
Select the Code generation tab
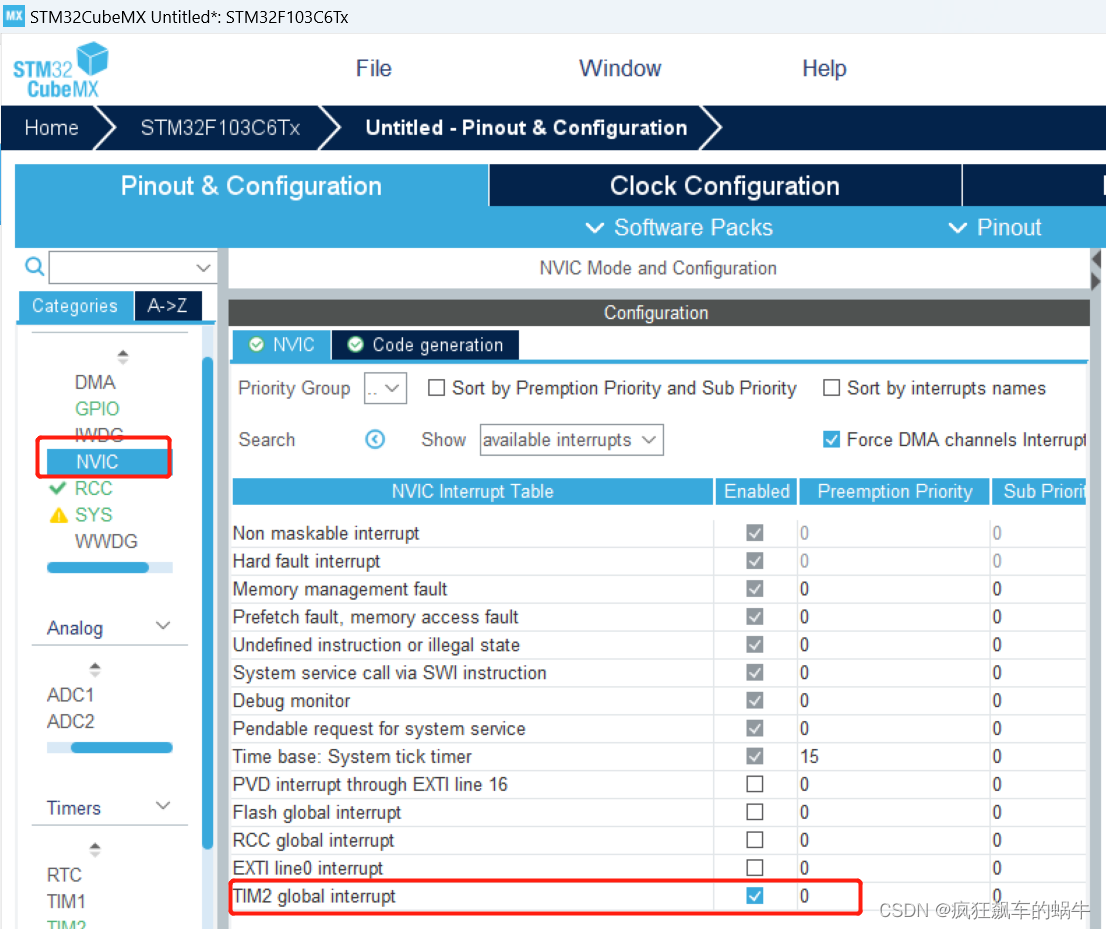click(x=425, y=344)
